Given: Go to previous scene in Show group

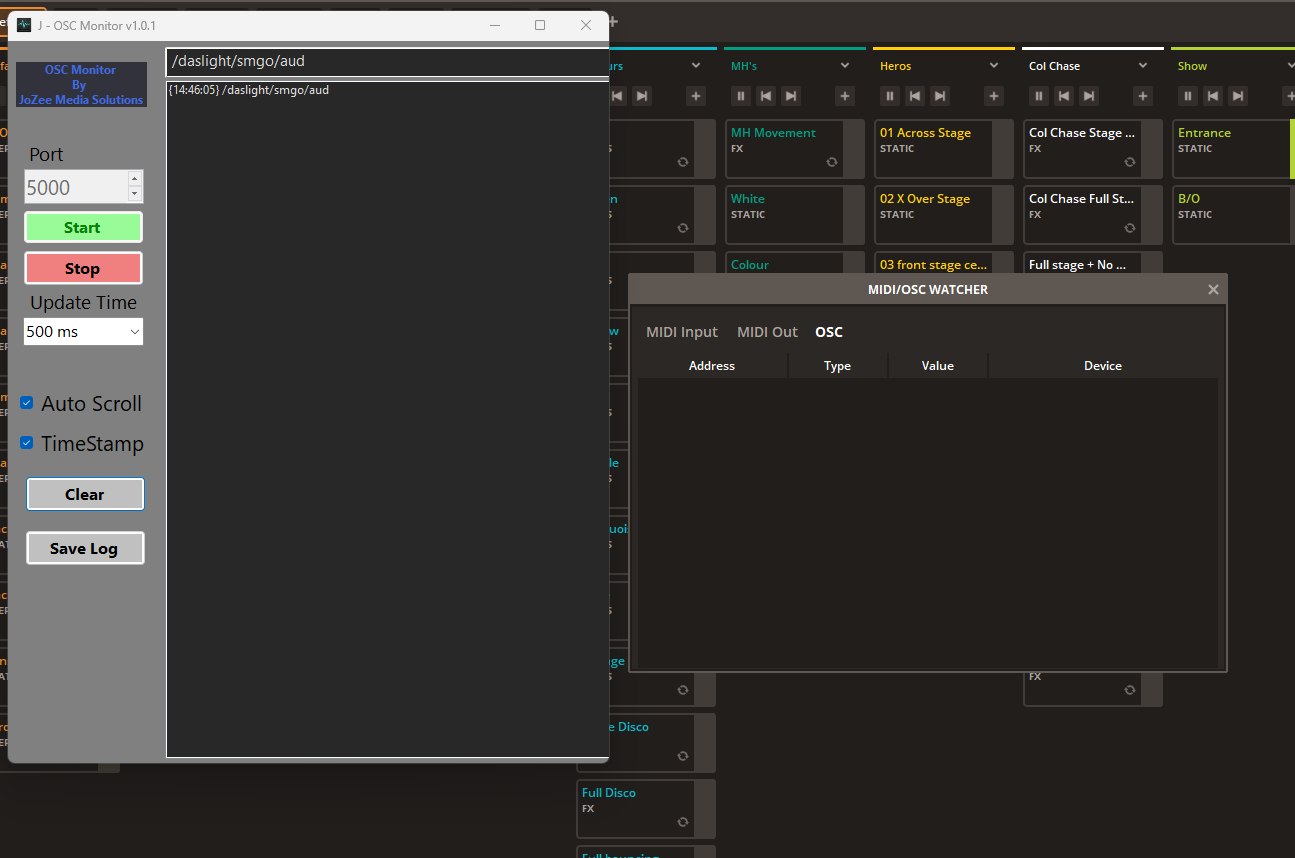Looking at the screenshot, I should point(1213,96).
